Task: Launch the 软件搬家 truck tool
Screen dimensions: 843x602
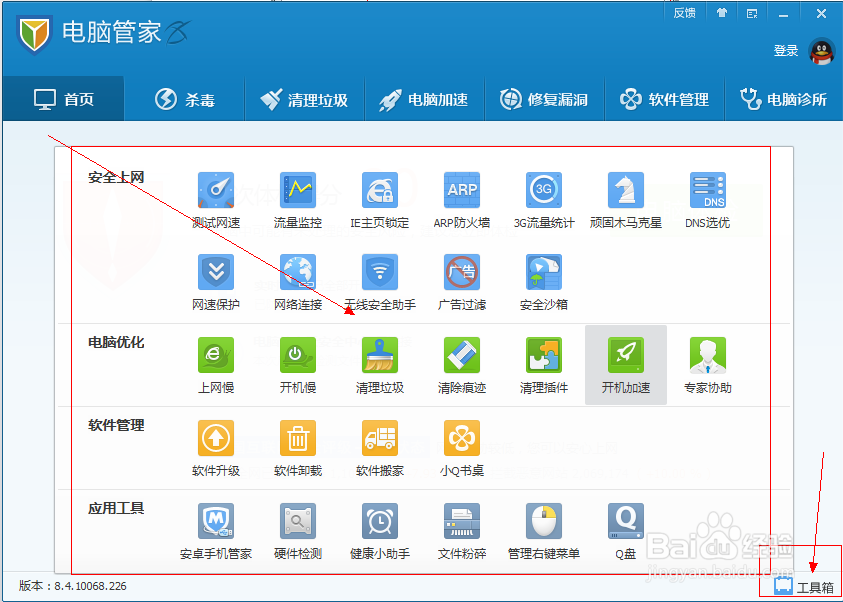Action: [x=380, y=449]
